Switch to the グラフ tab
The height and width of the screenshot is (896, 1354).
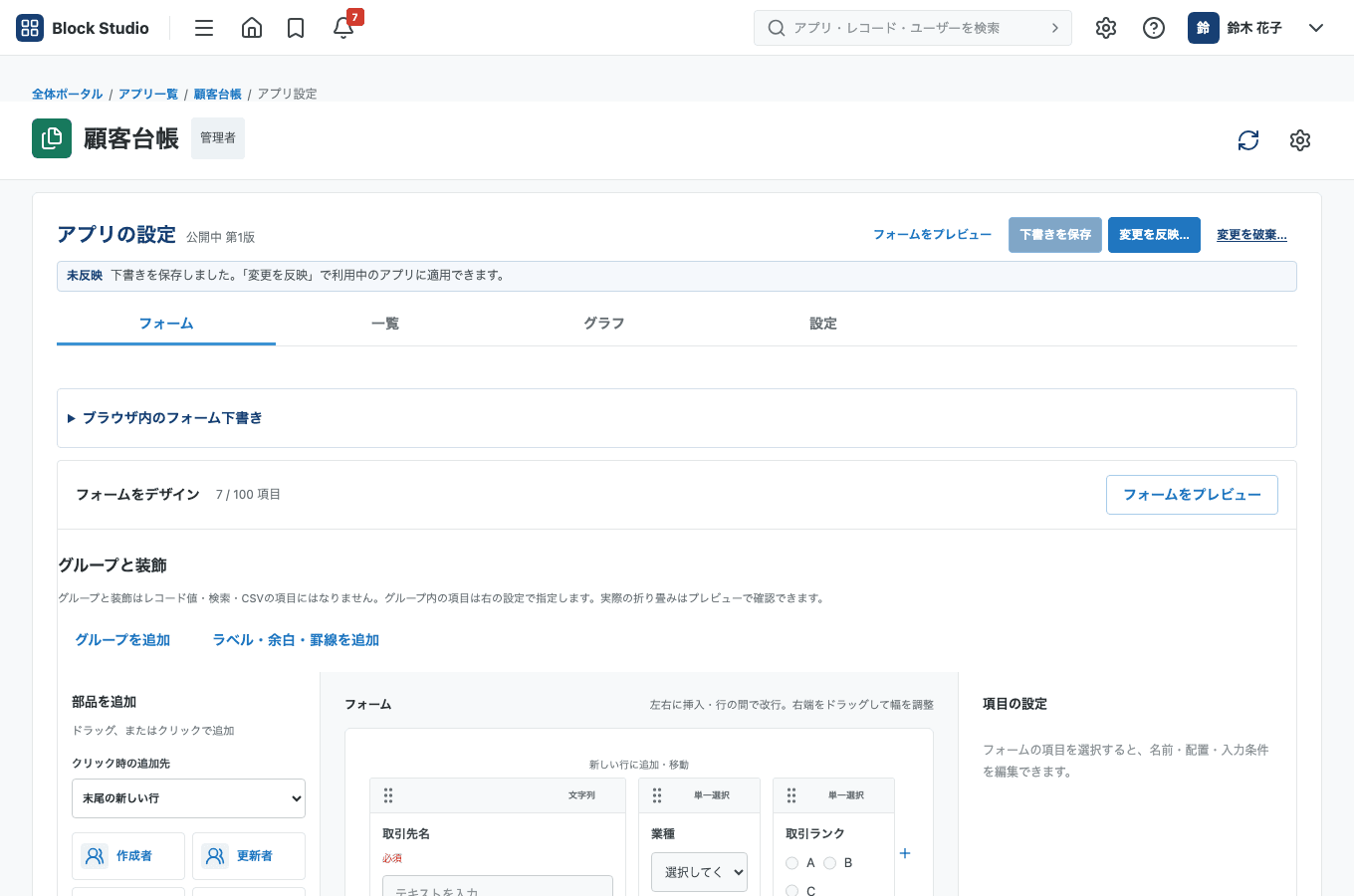[604, 324]
